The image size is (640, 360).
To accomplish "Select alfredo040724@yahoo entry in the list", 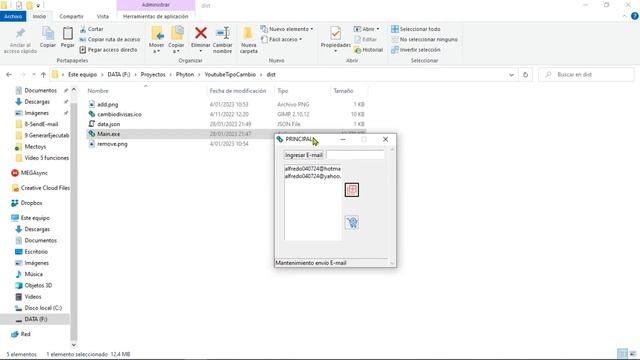I will coord(313,176).
